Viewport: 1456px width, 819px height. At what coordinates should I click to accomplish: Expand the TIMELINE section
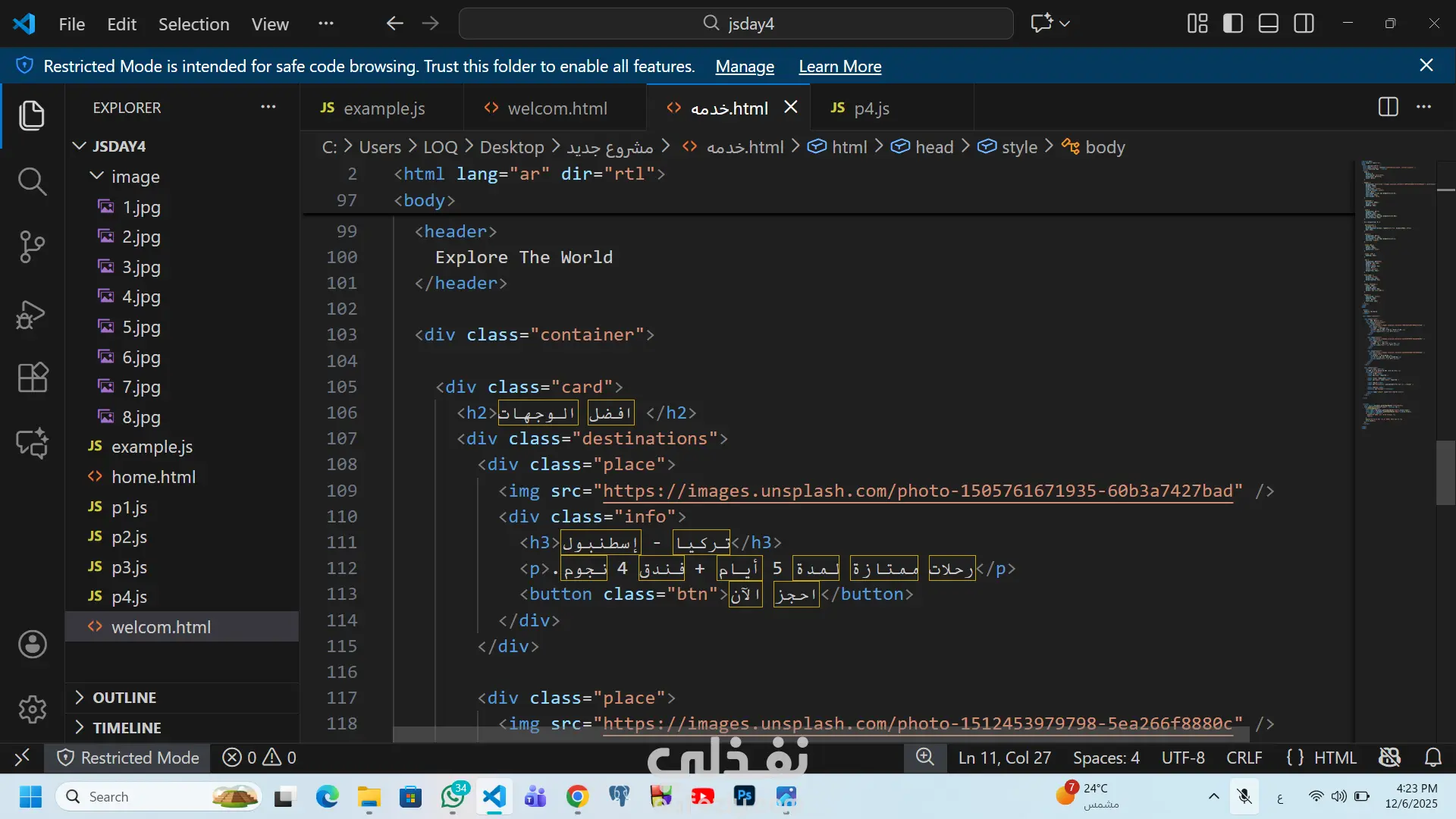(127, 728)
